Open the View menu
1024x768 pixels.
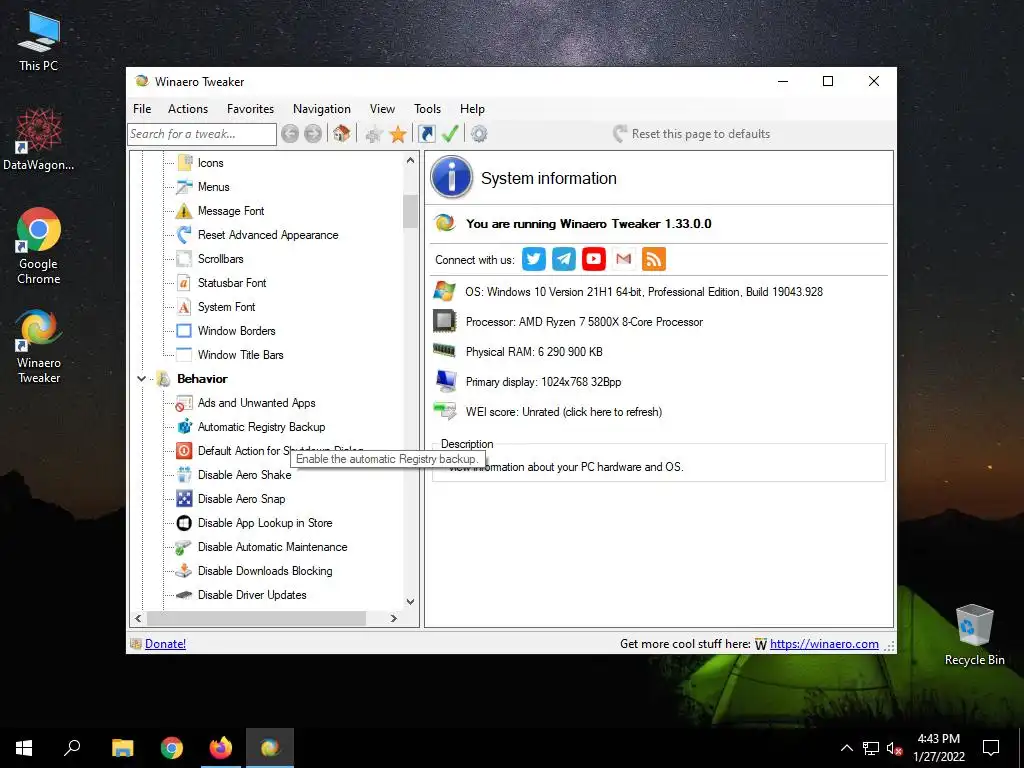click(x=382, y=109)
